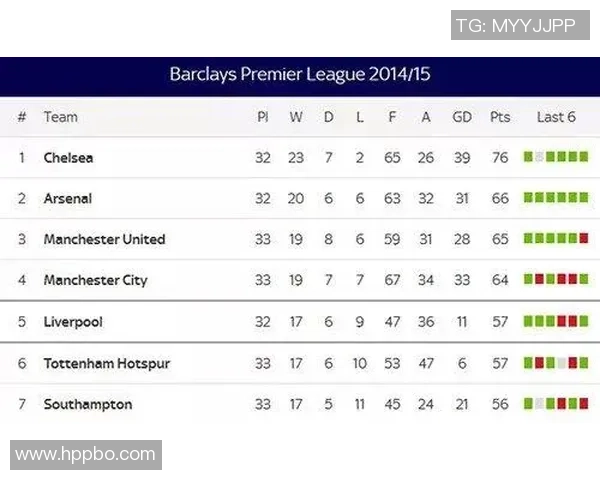Click Chelsea's 76 points value
600x480 pixels.
click(500, 158)
